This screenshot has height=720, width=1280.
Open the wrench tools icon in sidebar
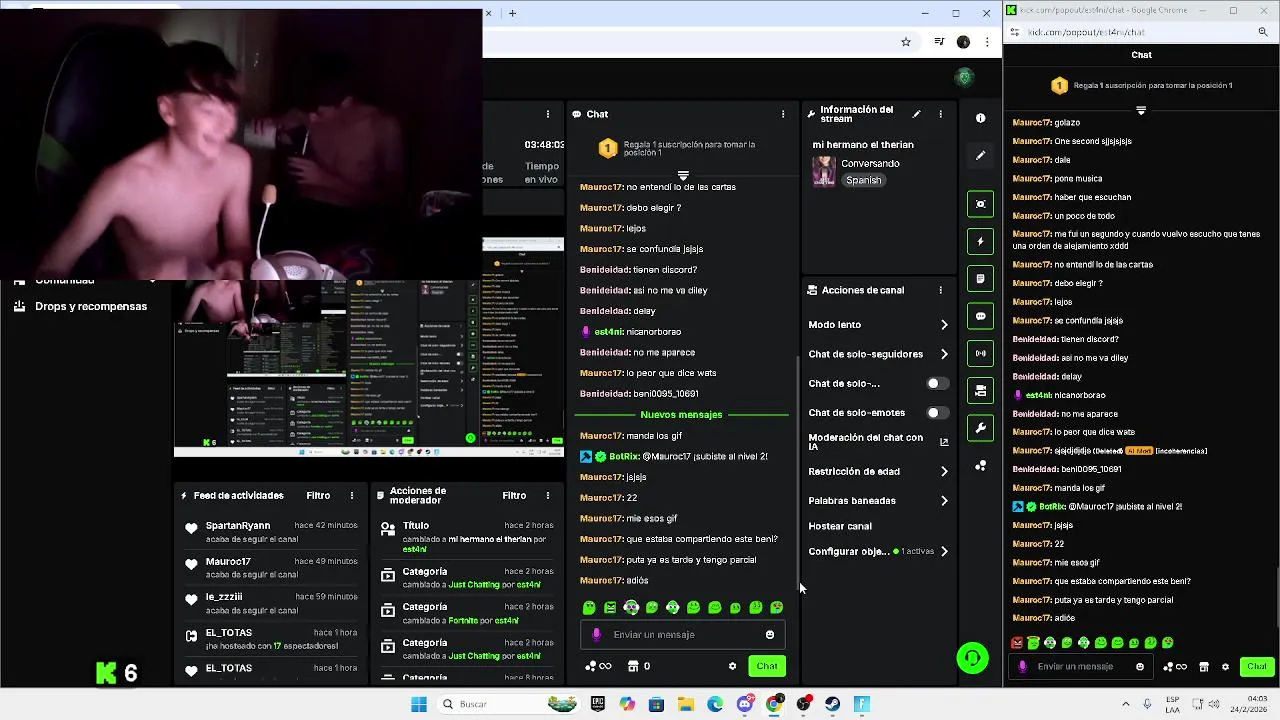(x=980, y=428)
